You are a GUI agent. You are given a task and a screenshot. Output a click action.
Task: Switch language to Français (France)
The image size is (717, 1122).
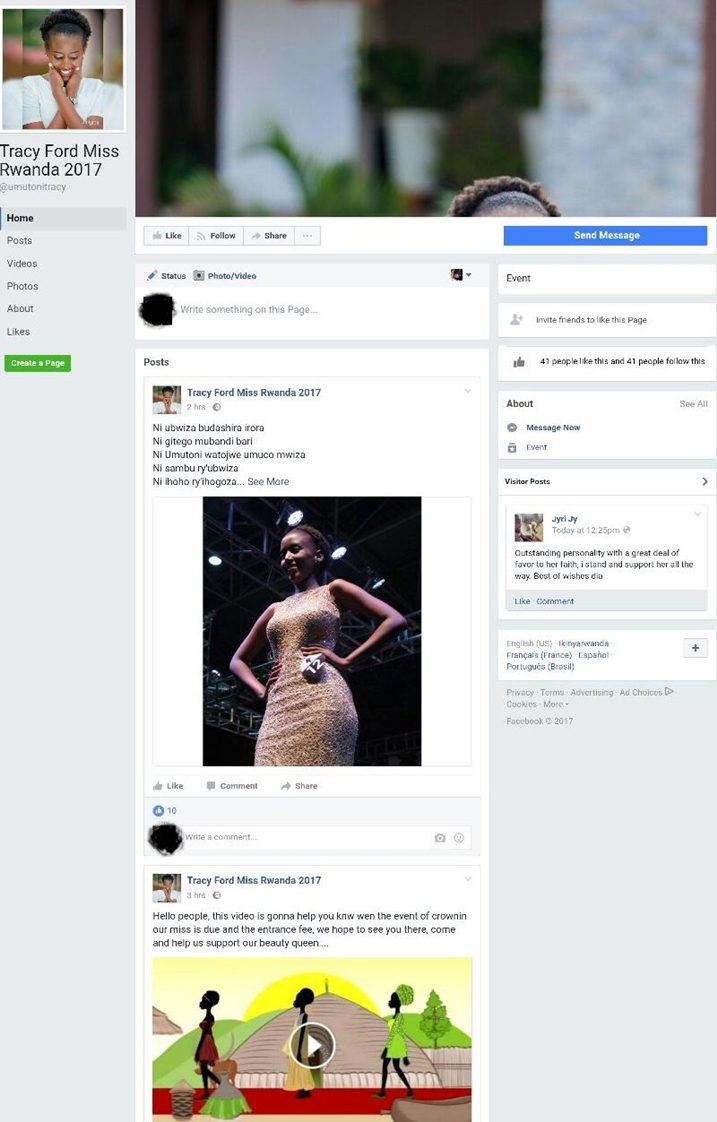(539, 655)
